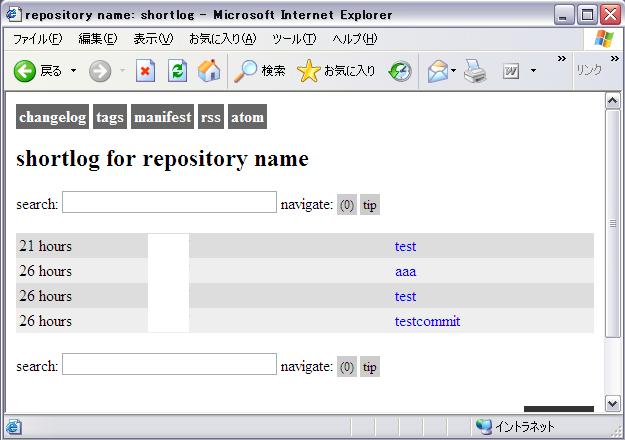Print the page with printer icon
This screenshot has width=625, height=440.
(475, 71)
